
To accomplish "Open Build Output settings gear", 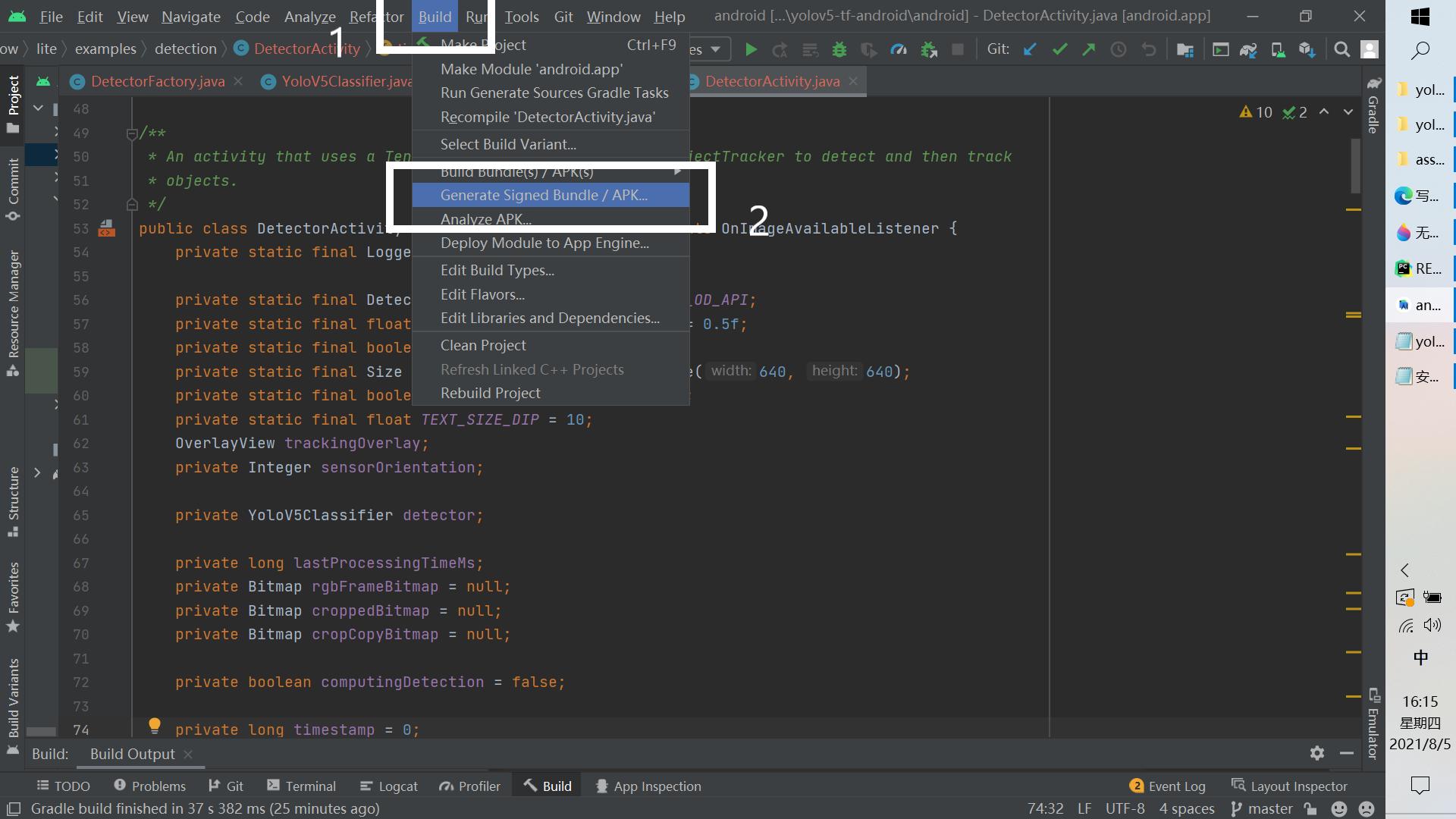I will click(1317, 753).
